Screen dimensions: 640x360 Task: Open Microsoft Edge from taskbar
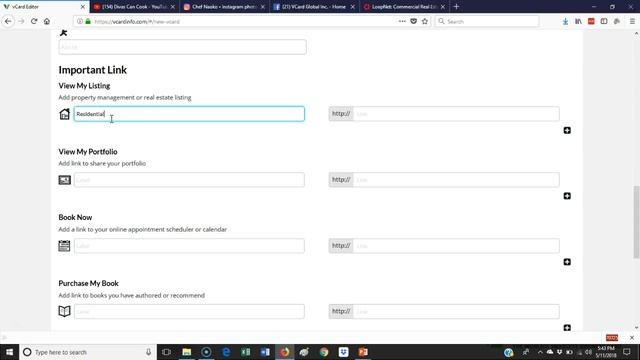coord(226,352)
